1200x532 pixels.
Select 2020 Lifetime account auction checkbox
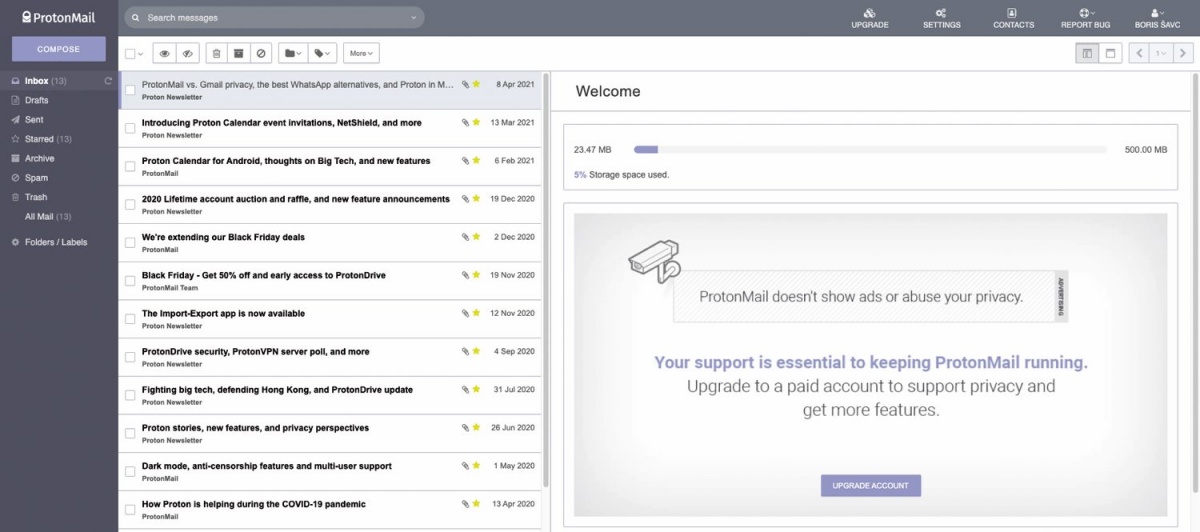click(x=130, y=205)
